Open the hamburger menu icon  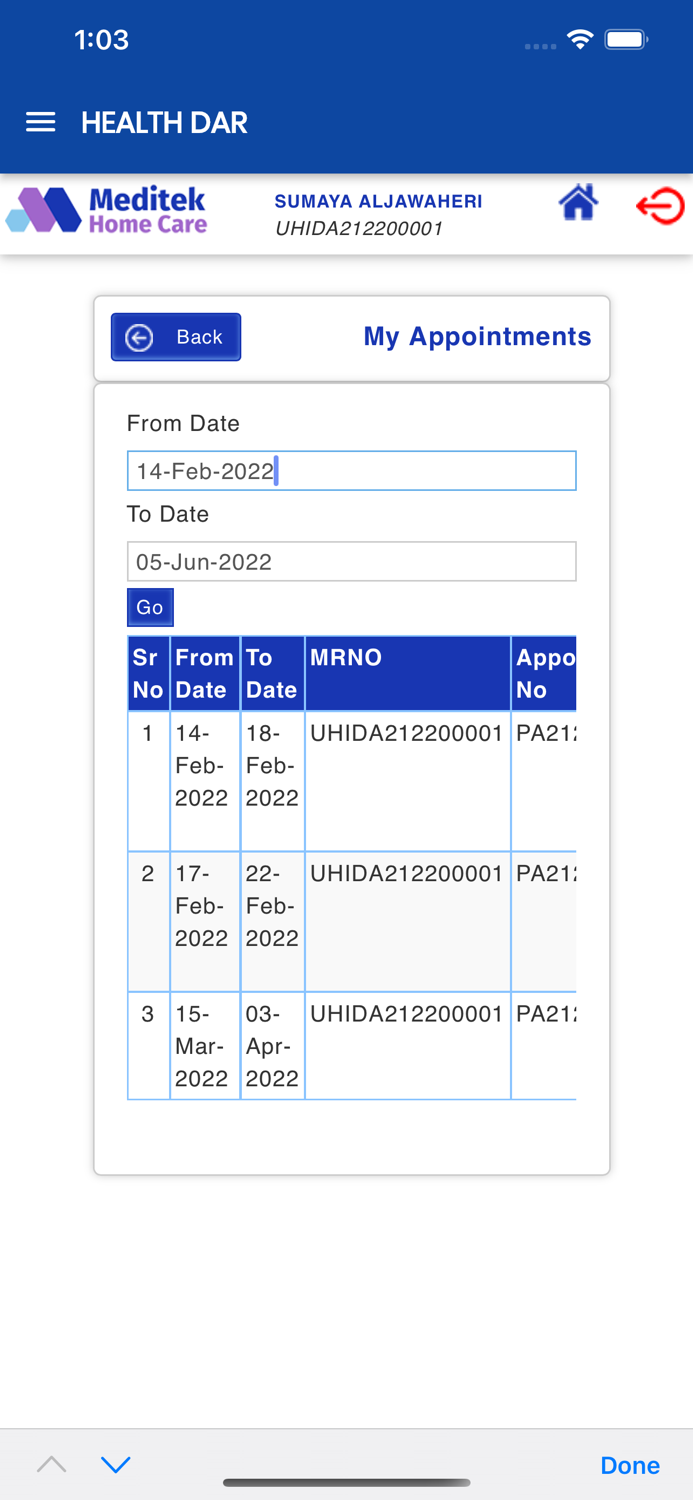[x=40, y=123]
